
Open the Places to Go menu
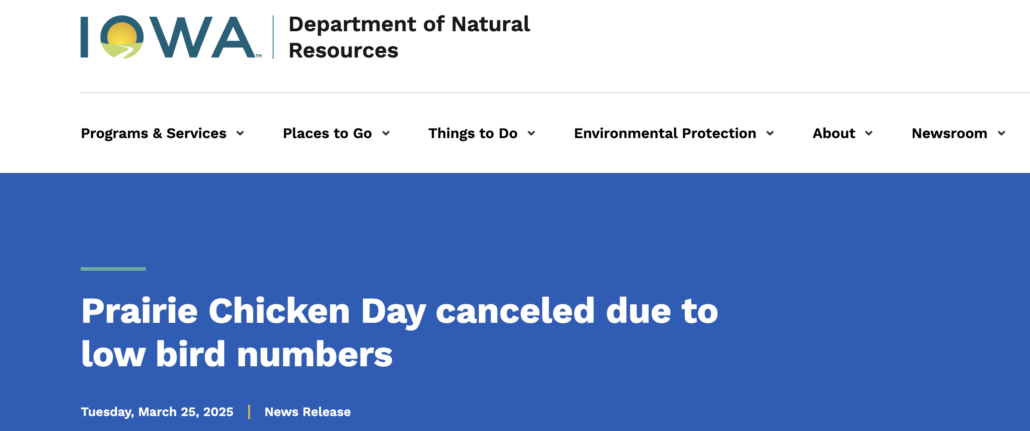click(327, 133)
